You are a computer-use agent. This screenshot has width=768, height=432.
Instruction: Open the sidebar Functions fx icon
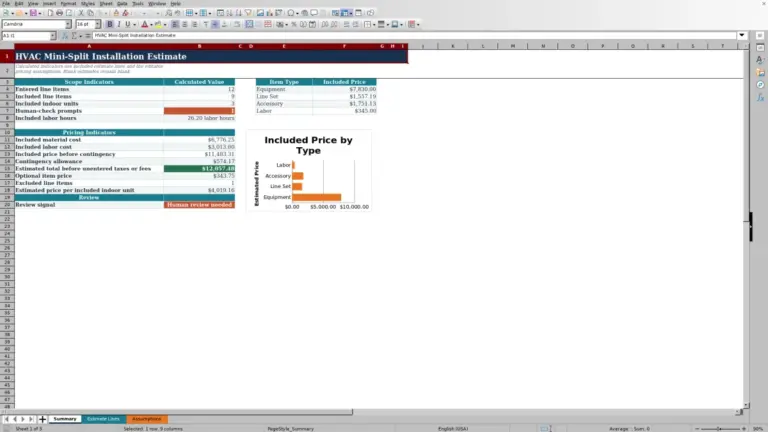pyautogui.click(x=760, y=98)
